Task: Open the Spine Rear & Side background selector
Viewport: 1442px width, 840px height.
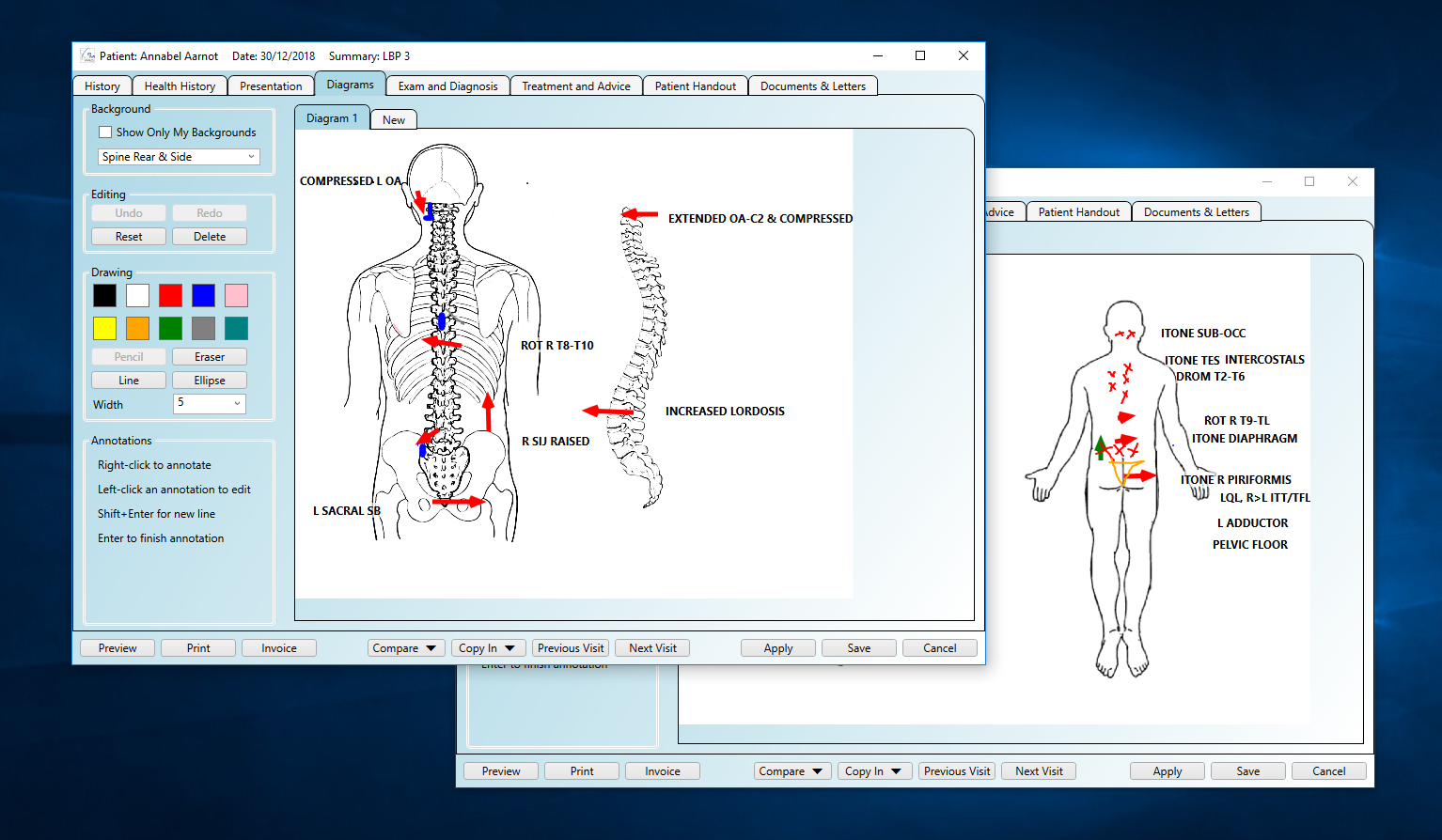Action: (178, 156)
